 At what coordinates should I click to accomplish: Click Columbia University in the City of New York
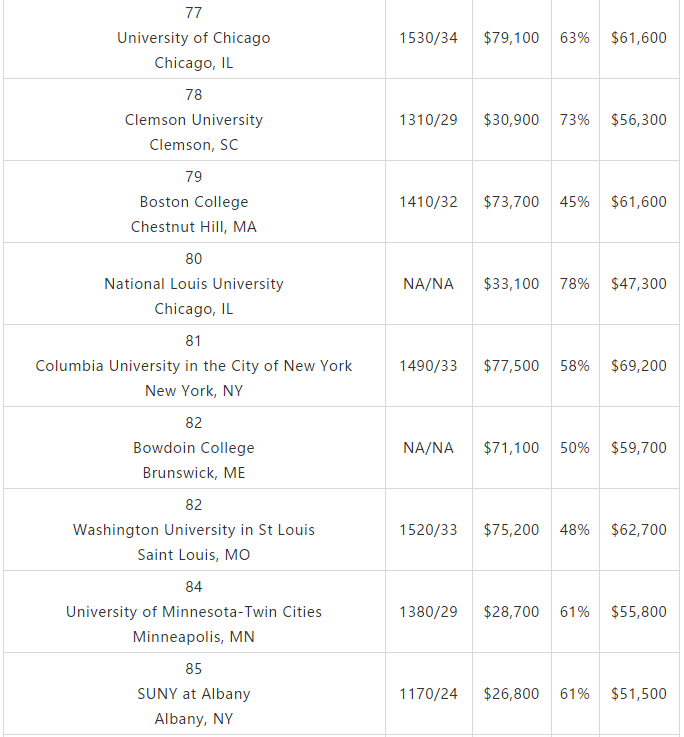coord(194,366)
